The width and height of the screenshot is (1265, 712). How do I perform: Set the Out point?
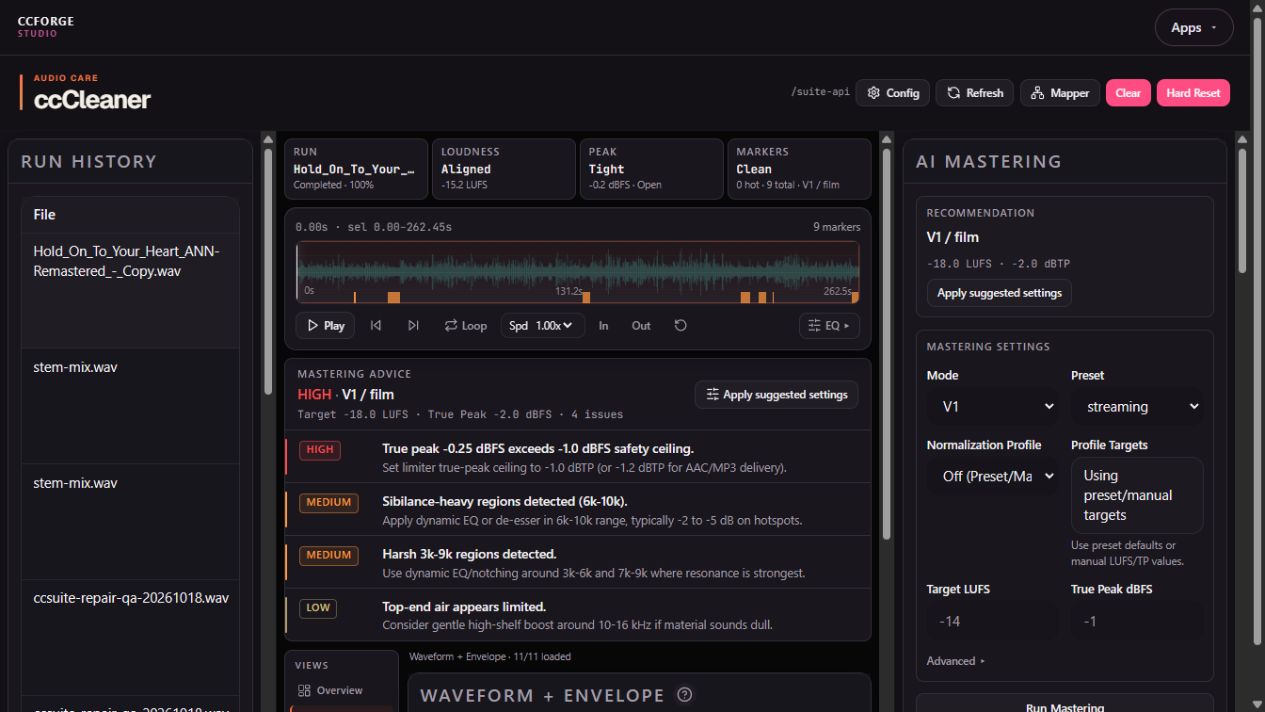coord(641,326)
